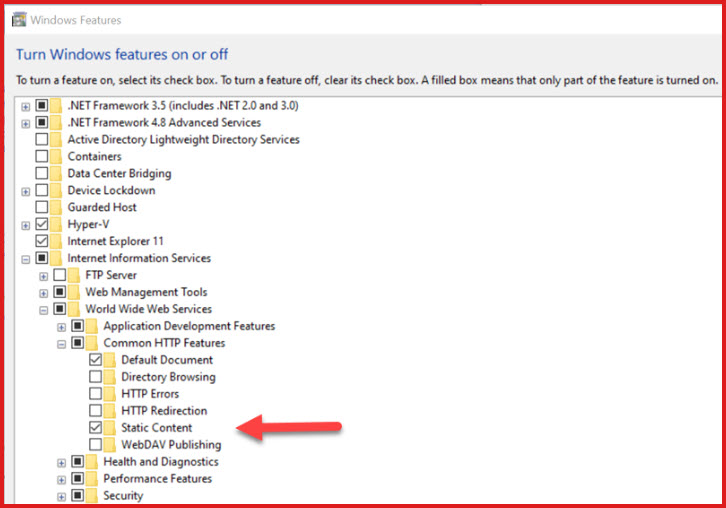The height and width of the screenshot is (508, 726).
Task: Click the Windows Features title bar icon
Action: (x=19, y=20)
